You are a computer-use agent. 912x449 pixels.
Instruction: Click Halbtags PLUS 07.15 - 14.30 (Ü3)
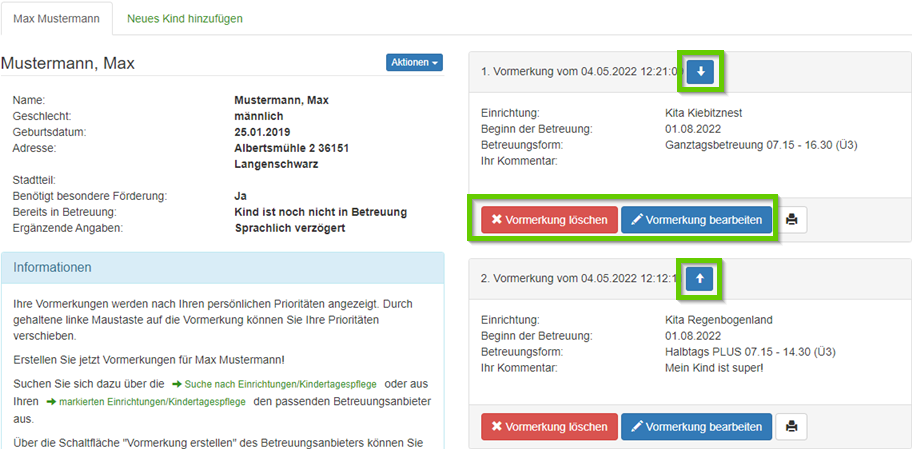pos(750,352)
